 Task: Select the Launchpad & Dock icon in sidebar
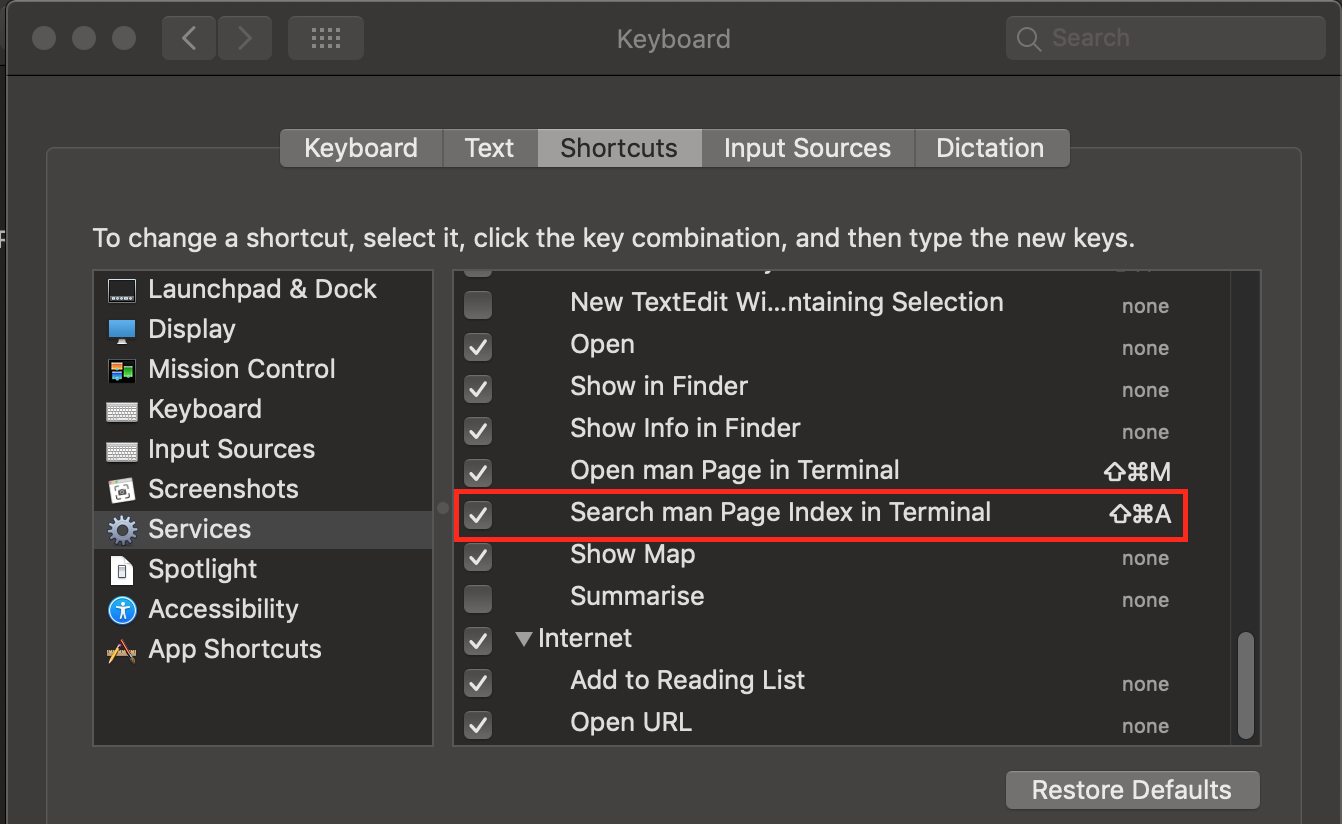(x=121, y=290)
